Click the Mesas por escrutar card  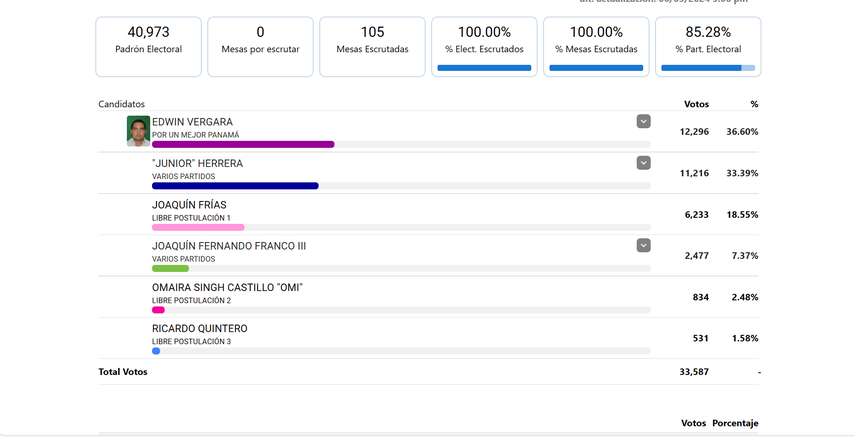point(260,46)
